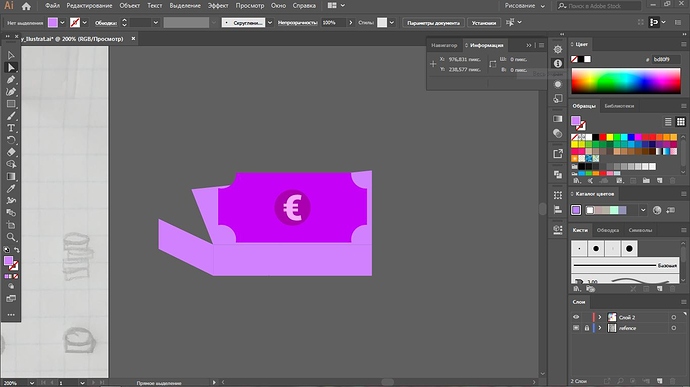Image resolution: width=690 pixels, height=387 pixels.
Task: Expand the Слой 2 layer
Action: point(599,317)
